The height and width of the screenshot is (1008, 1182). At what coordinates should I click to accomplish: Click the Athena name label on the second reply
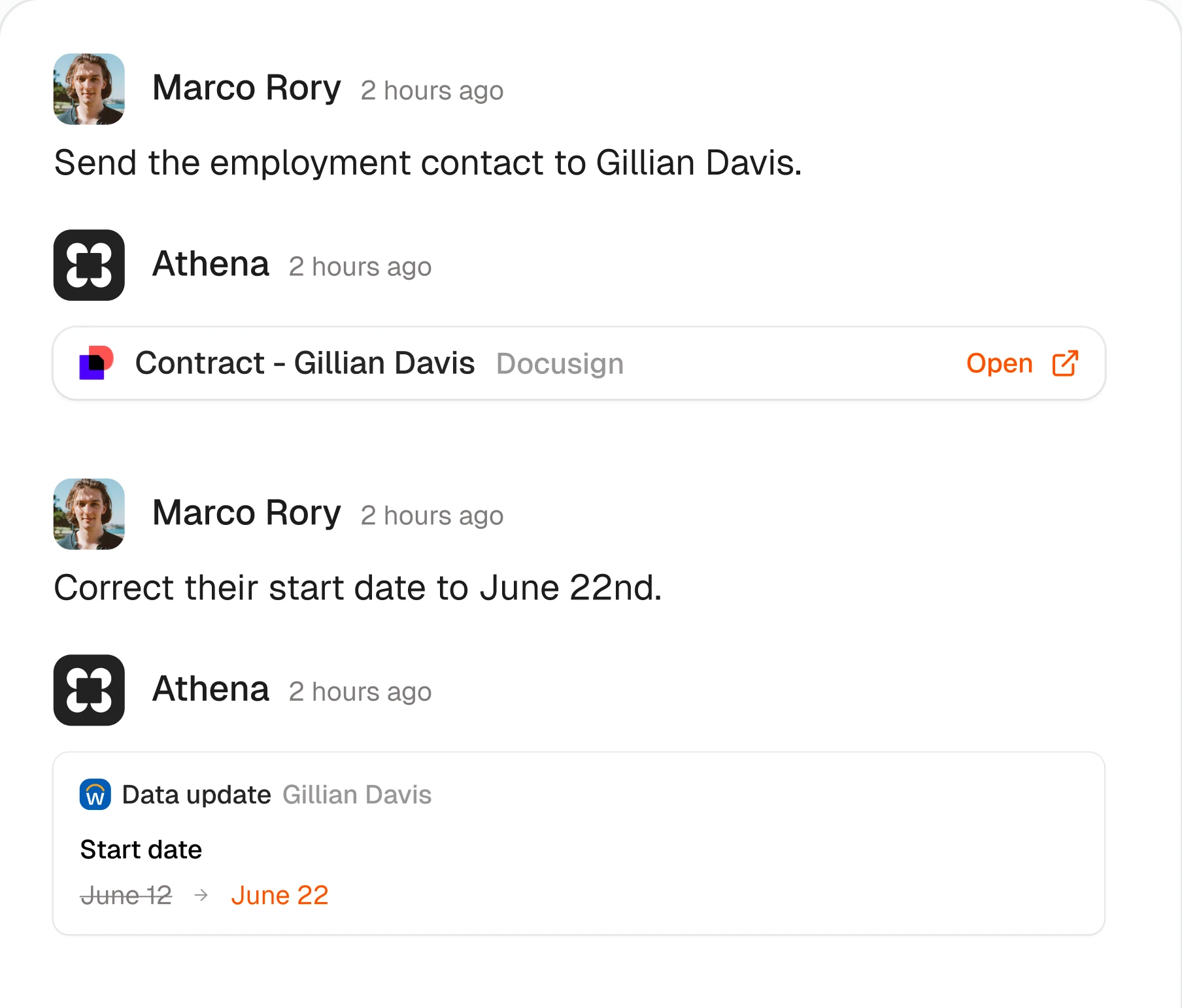(x=211, y=690)
